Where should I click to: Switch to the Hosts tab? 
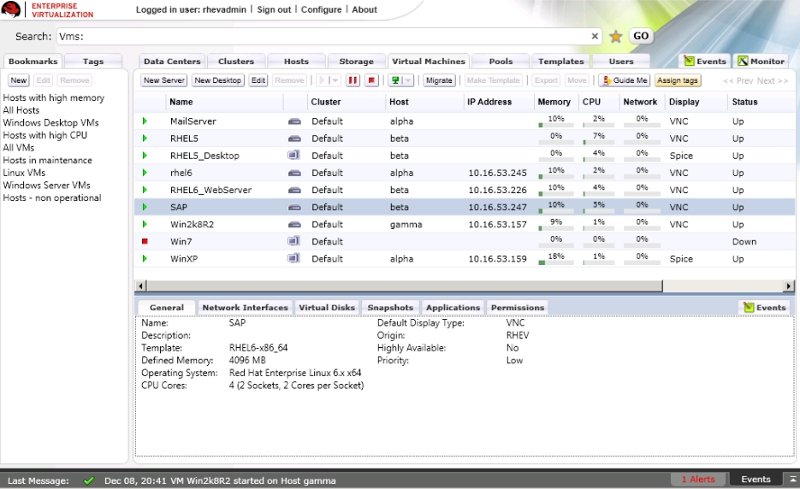(296, 61)
